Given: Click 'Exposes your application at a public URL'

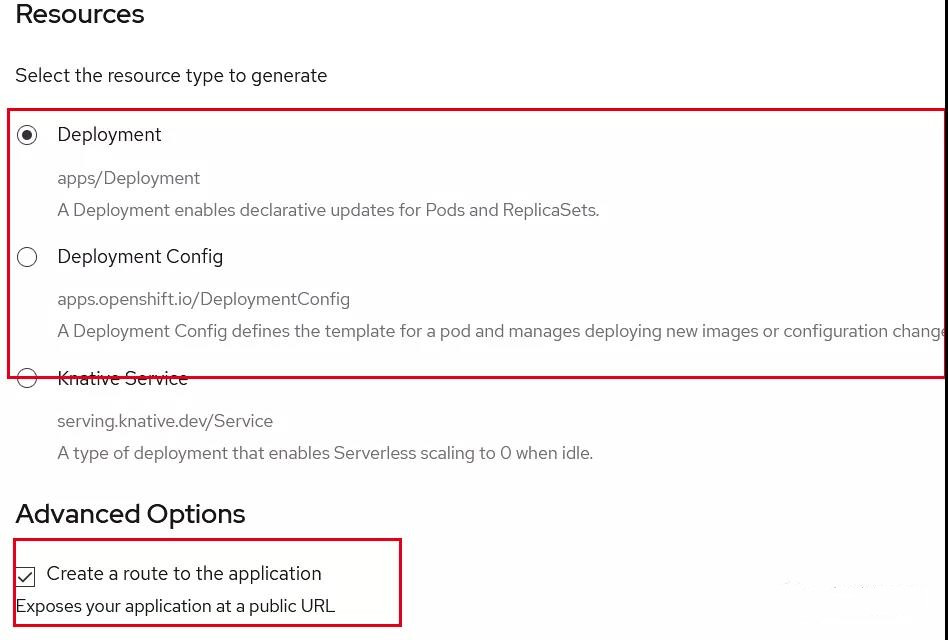Looking at the screenshot, I should pos(175,606).
